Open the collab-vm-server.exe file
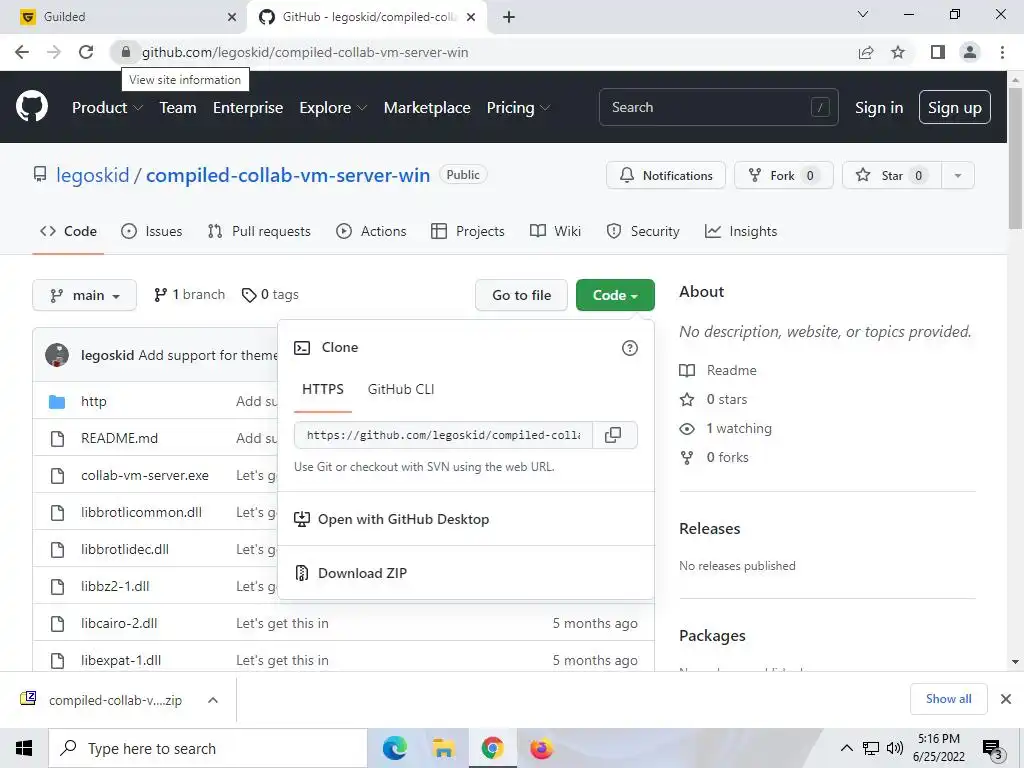This screenshot has height=768, width=1024. (x=145, y=475)
